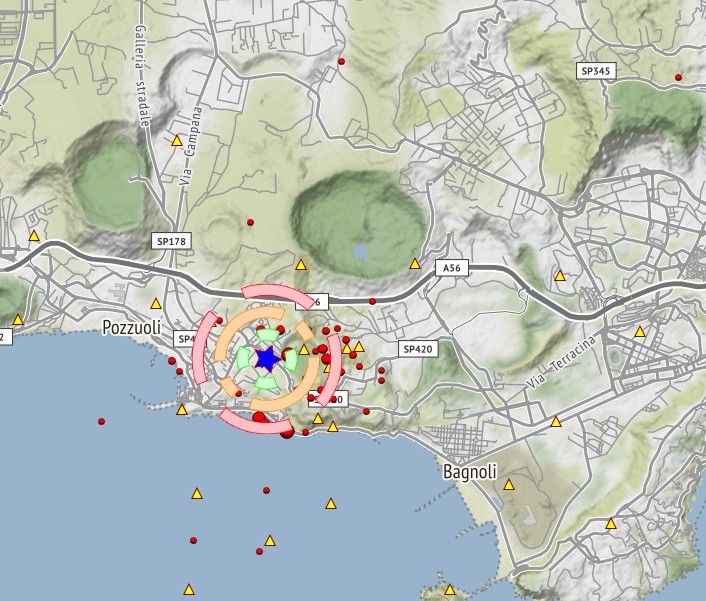This screenshot has height=601, width=706.
Task: Click the yellow triangle beside the Bagnoli label
Action: pyautogui.click(x=509, y=485)
